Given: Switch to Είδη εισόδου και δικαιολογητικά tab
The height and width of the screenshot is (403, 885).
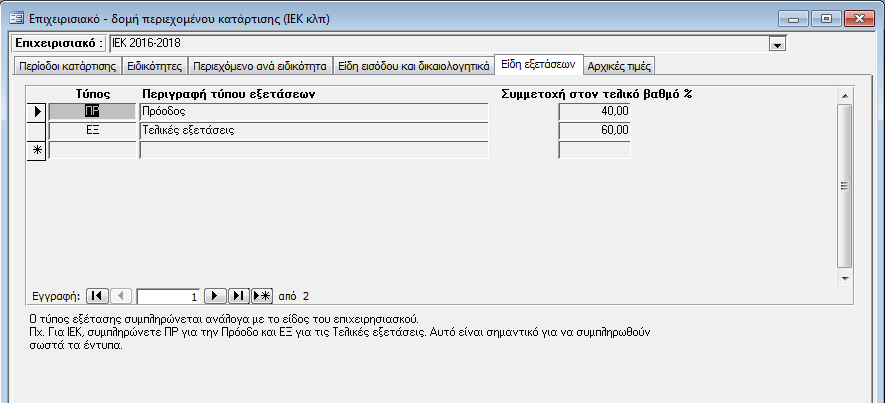Looking at the screenshot, I should 413,65.
